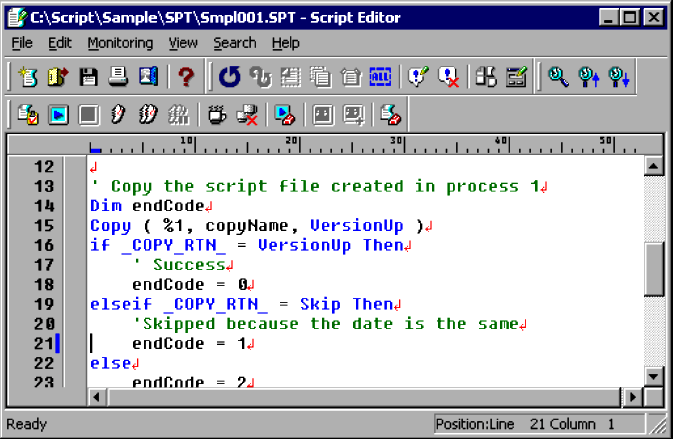Open the Edit menu

coord(60,43)
